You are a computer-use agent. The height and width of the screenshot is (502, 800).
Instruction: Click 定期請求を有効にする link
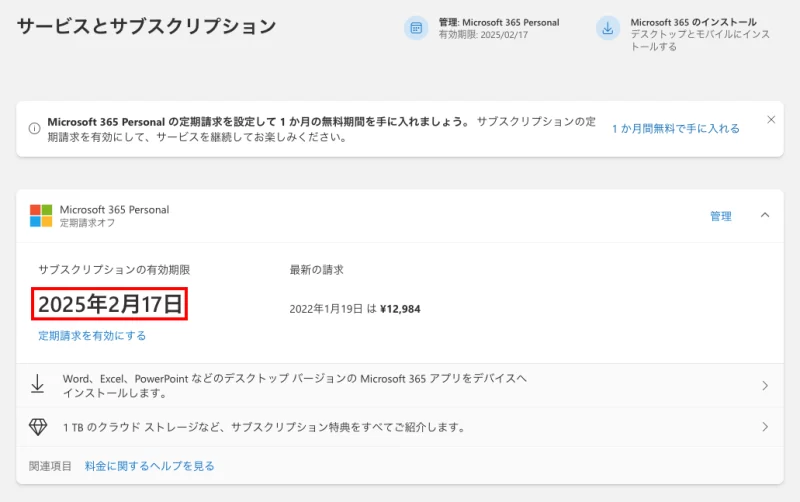pos(92,336)
